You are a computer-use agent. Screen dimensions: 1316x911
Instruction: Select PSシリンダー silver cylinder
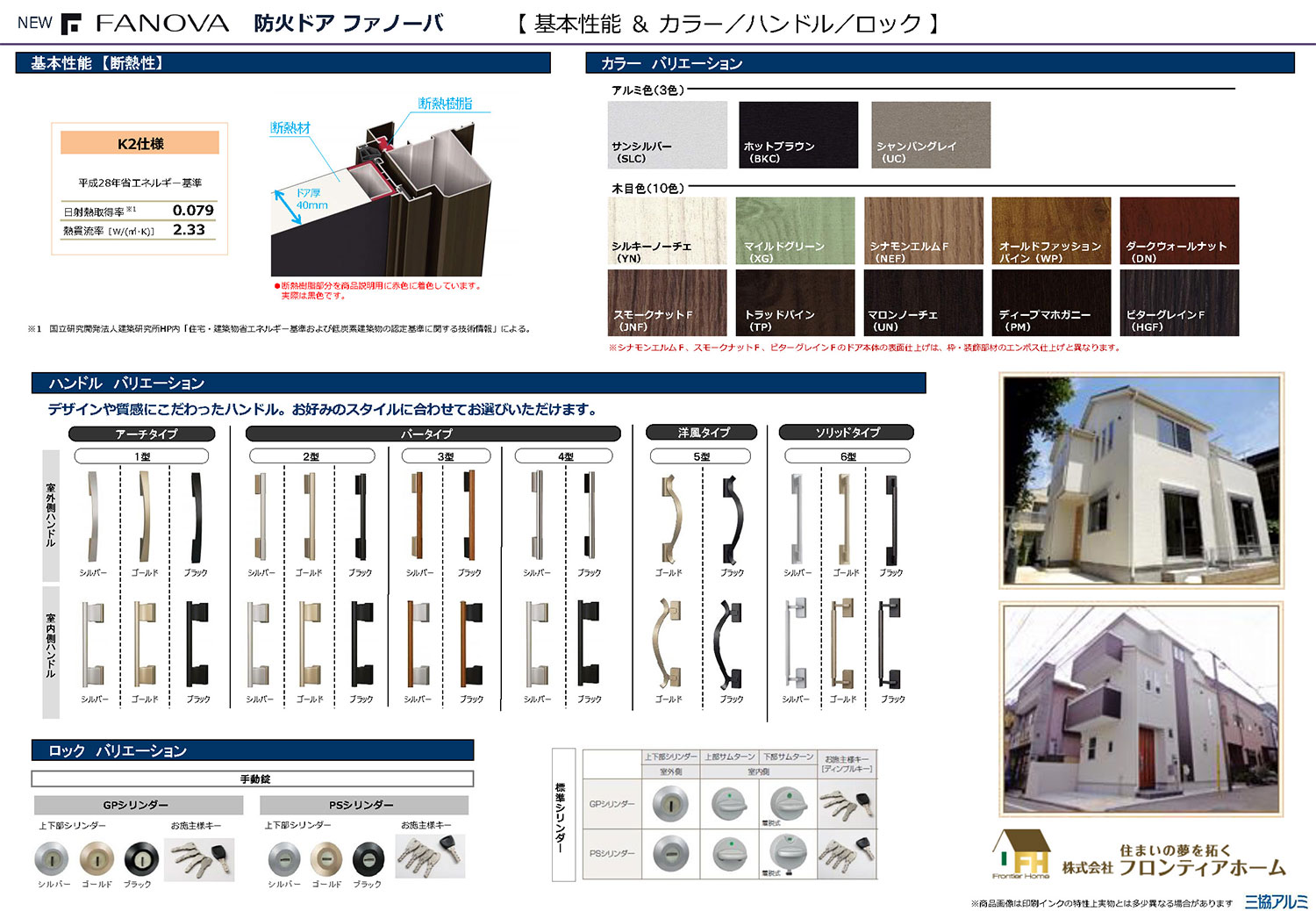point(283,859)
